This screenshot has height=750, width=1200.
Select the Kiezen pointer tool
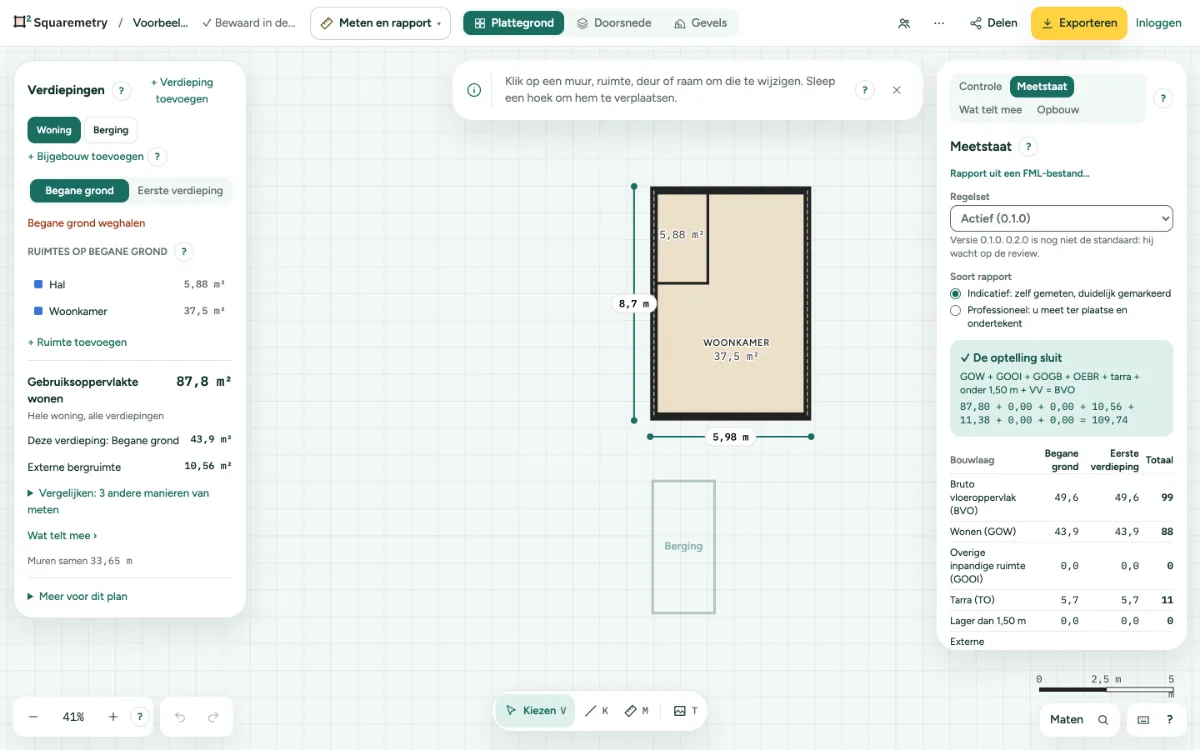(x=536, y=711)
